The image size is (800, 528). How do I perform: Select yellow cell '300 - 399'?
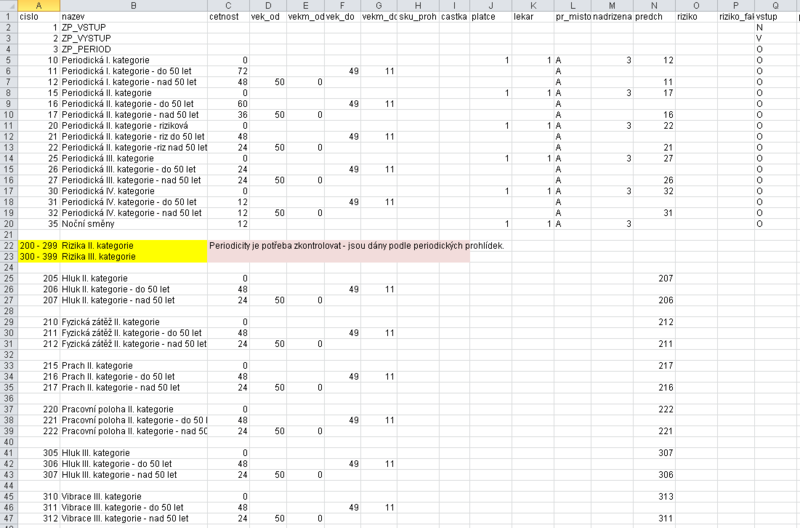(39, 257)
